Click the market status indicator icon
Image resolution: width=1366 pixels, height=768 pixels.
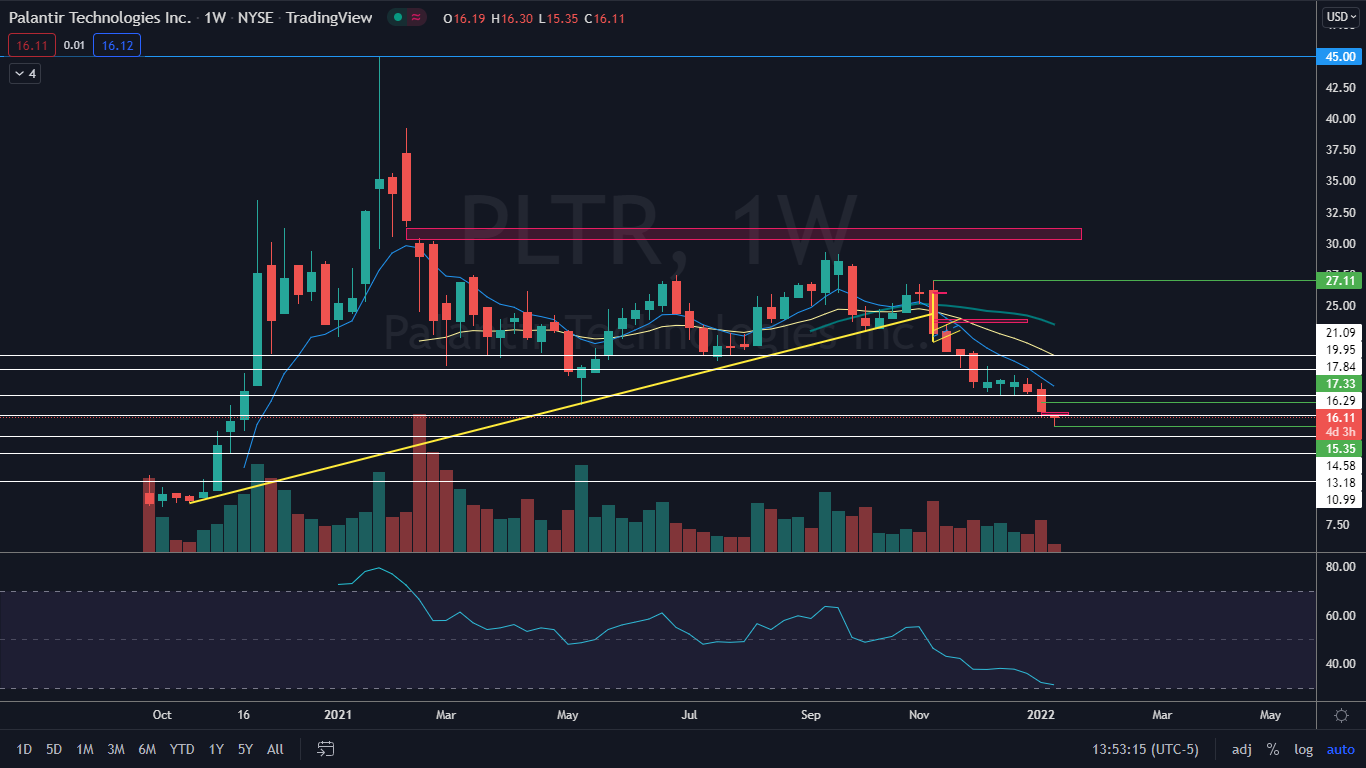(x=398, y=17)
